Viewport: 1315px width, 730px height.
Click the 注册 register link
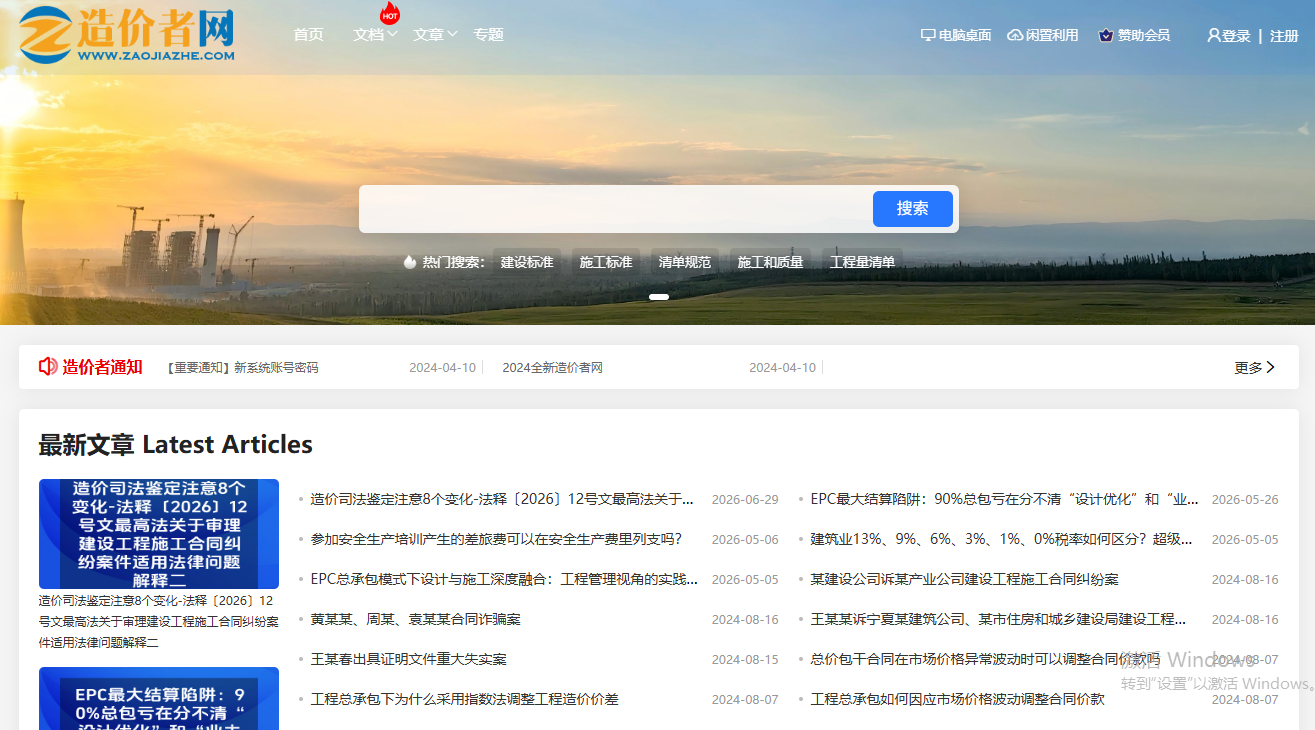1284,36
